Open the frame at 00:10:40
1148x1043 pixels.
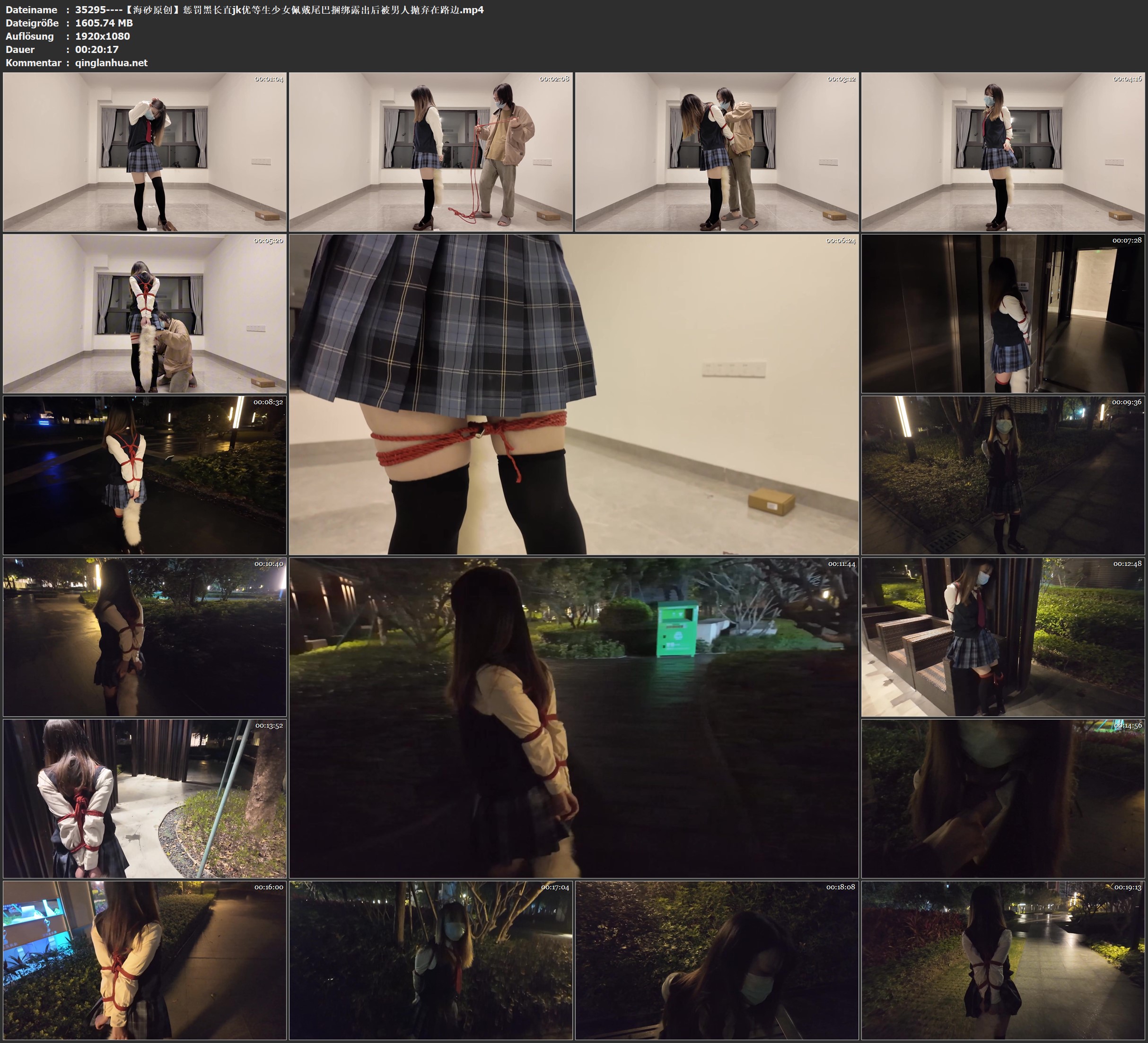click(x=145, y=637)
